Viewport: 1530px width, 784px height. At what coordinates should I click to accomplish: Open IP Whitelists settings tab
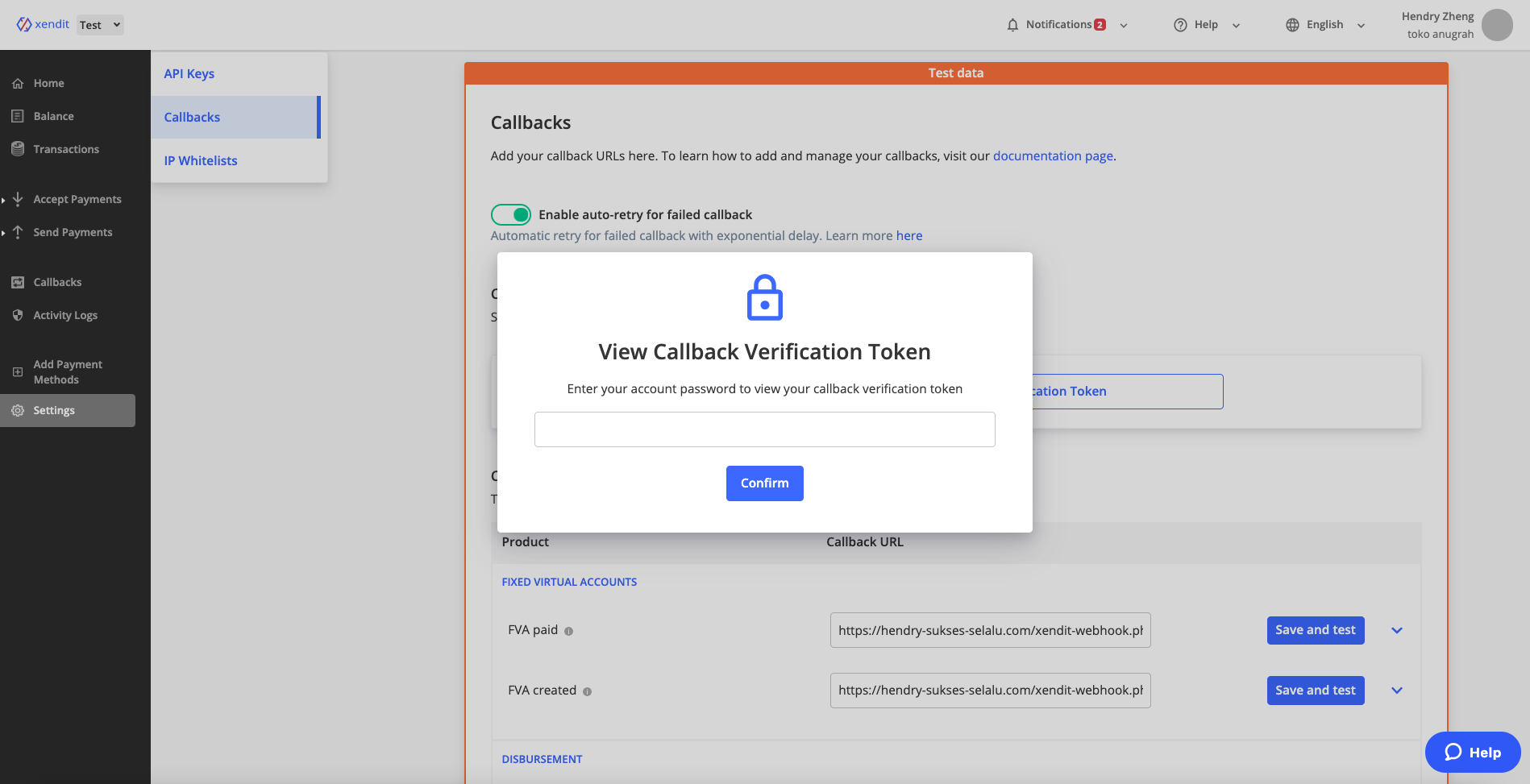[x=201, y=160]
